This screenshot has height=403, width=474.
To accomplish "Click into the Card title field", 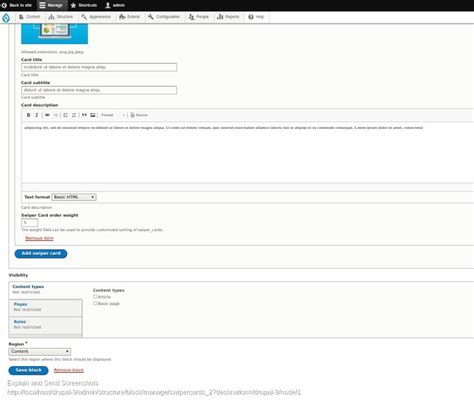I will tap(99, 67).
